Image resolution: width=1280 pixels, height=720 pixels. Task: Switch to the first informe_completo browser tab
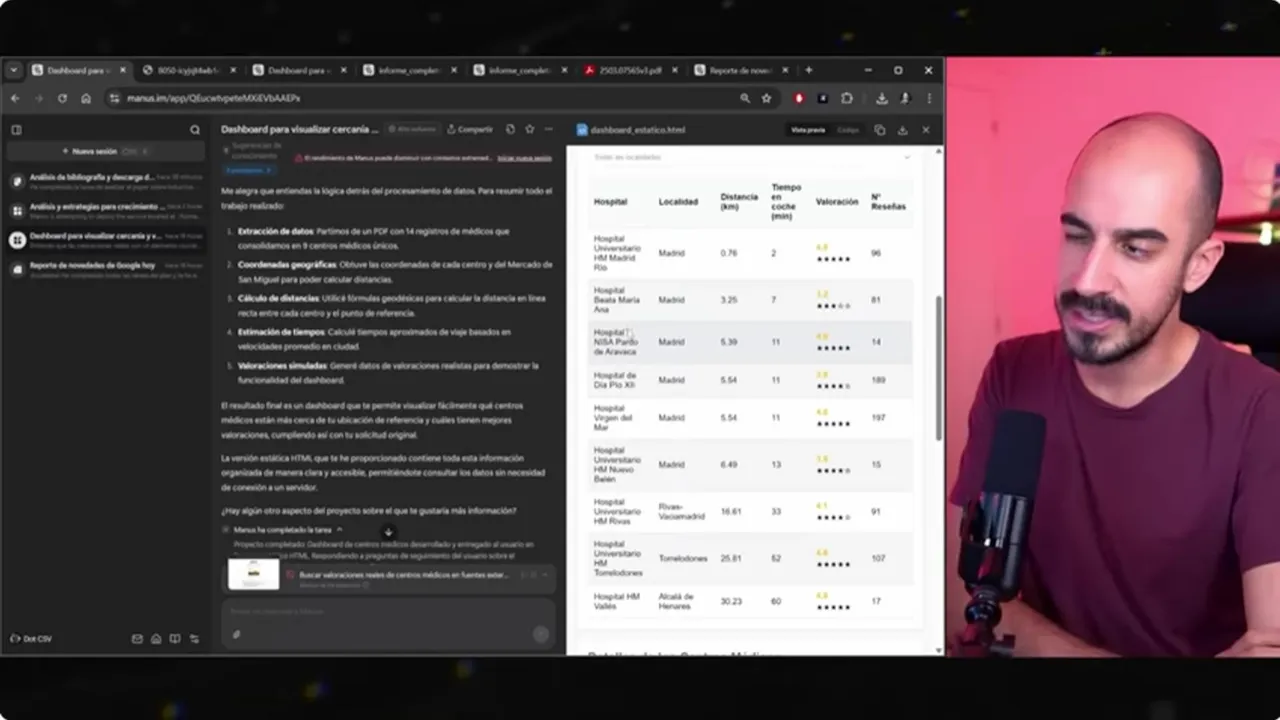coord(409,71)
